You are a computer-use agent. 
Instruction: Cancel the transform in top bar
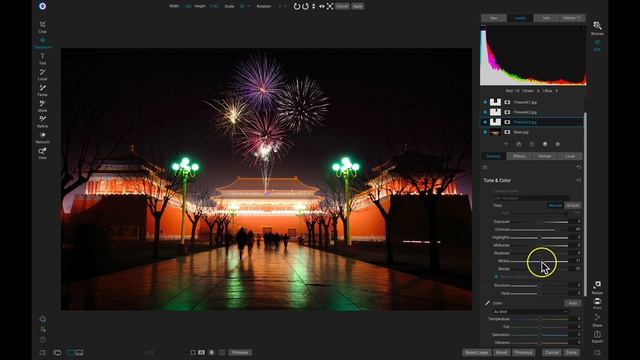pos(342,7)
